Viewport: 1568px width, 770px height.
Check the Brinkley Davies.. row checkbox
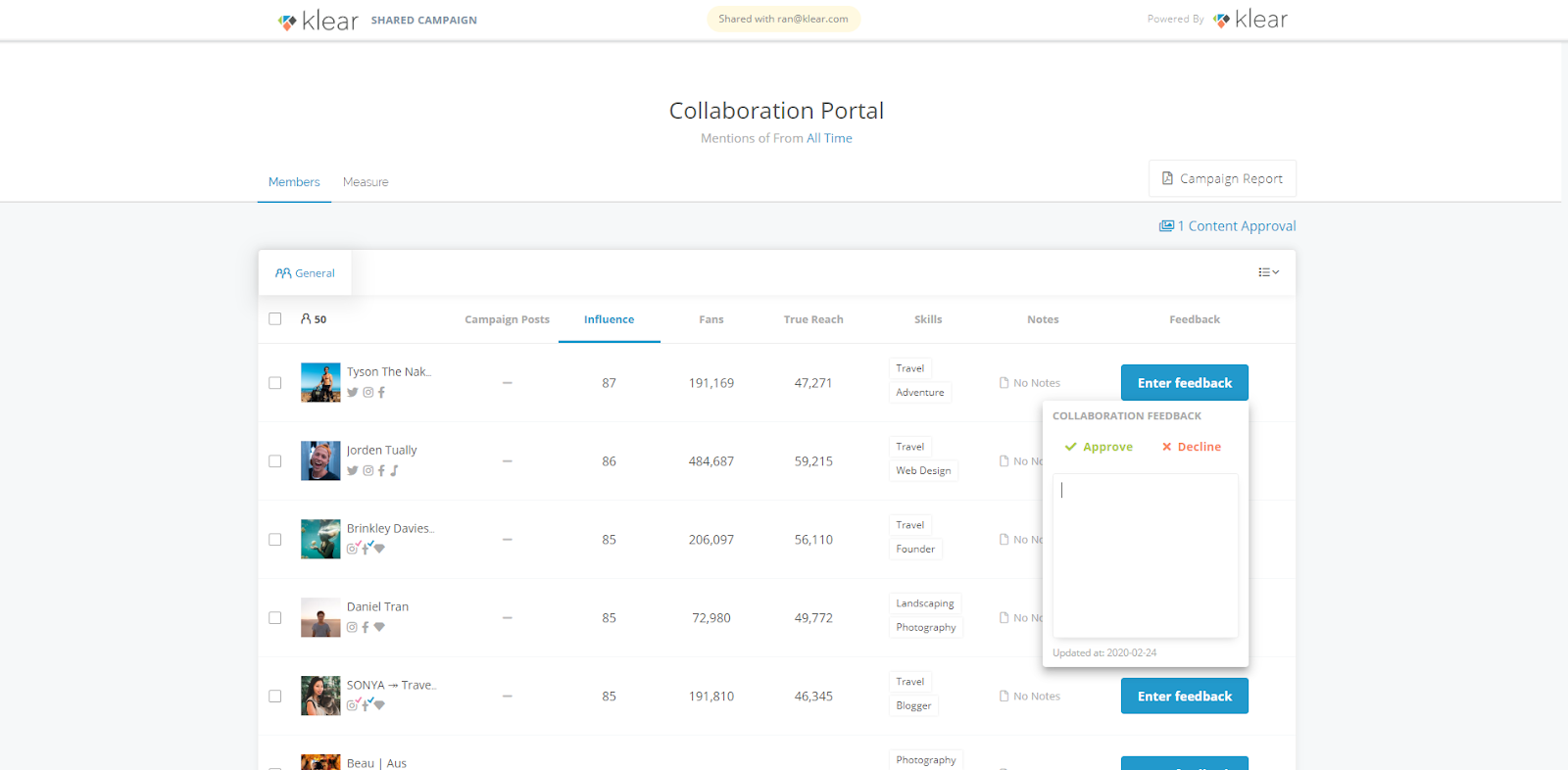(275, 540)
